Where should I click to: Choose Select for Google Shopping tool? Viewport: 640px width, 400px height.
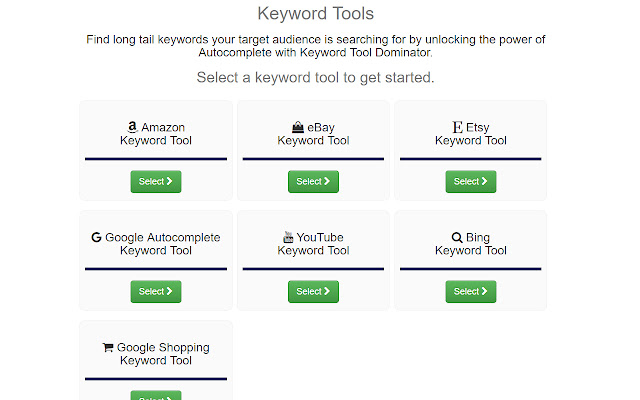[x=156, y=396]
